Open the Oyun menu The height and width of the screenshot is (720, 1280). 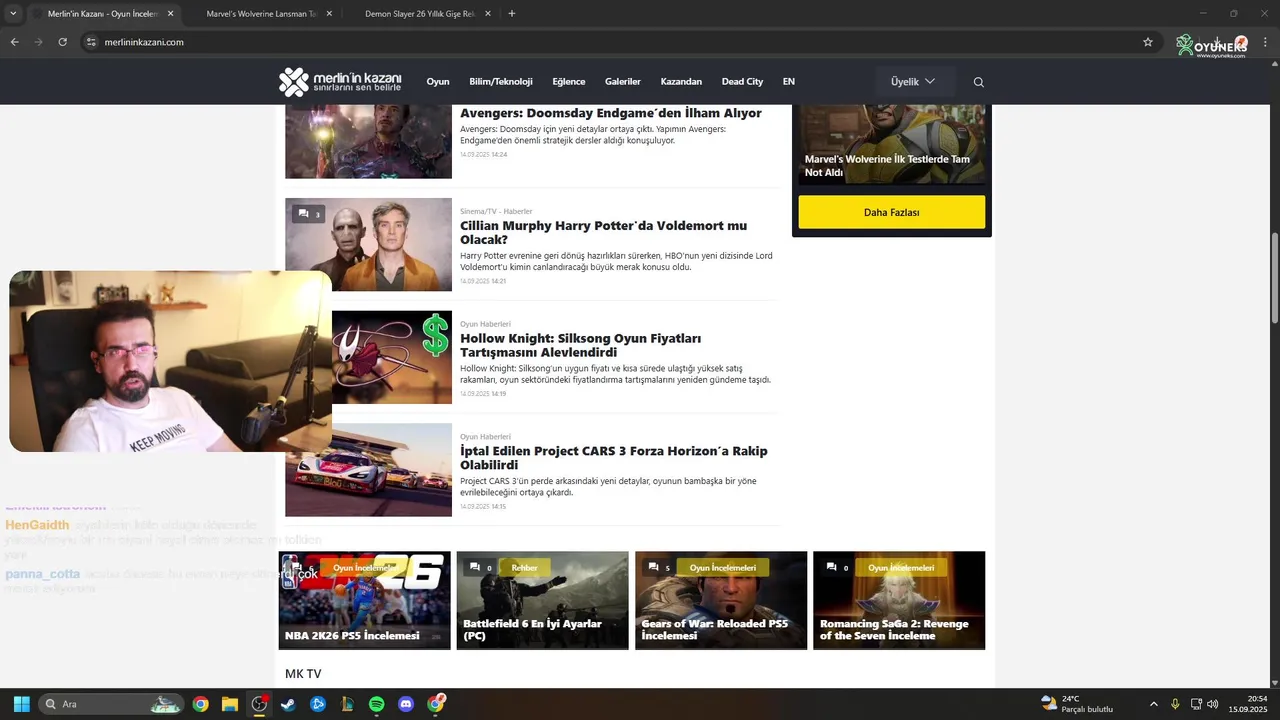tap(438, 82)
